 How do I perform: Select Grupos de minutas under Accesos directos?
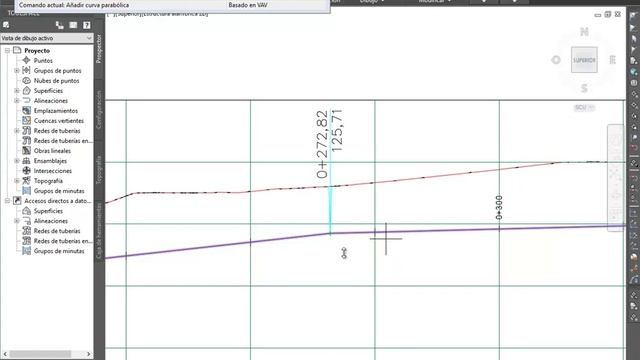point(59,251)
